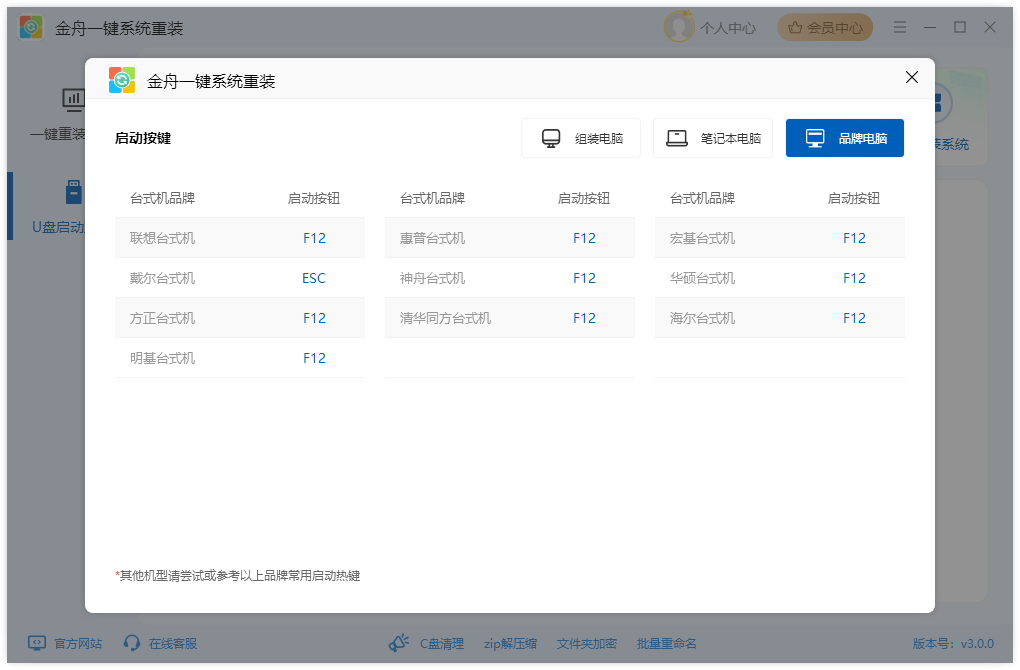Click F12 key for 方正台式机
The width and height of the screenshot is (1020, 670).
314,318
